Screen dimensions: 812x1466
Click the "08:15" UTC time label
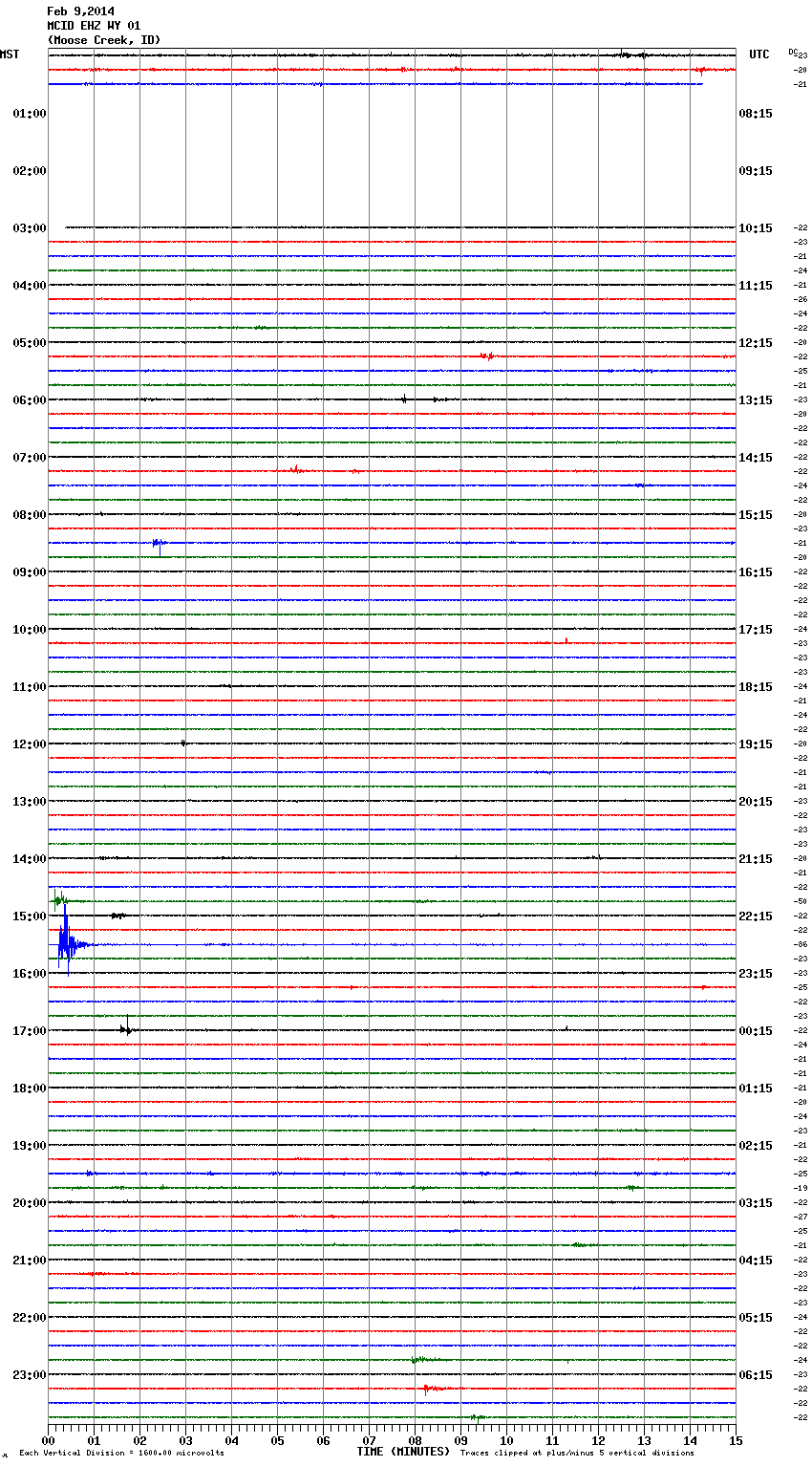(x=756, y=114)
